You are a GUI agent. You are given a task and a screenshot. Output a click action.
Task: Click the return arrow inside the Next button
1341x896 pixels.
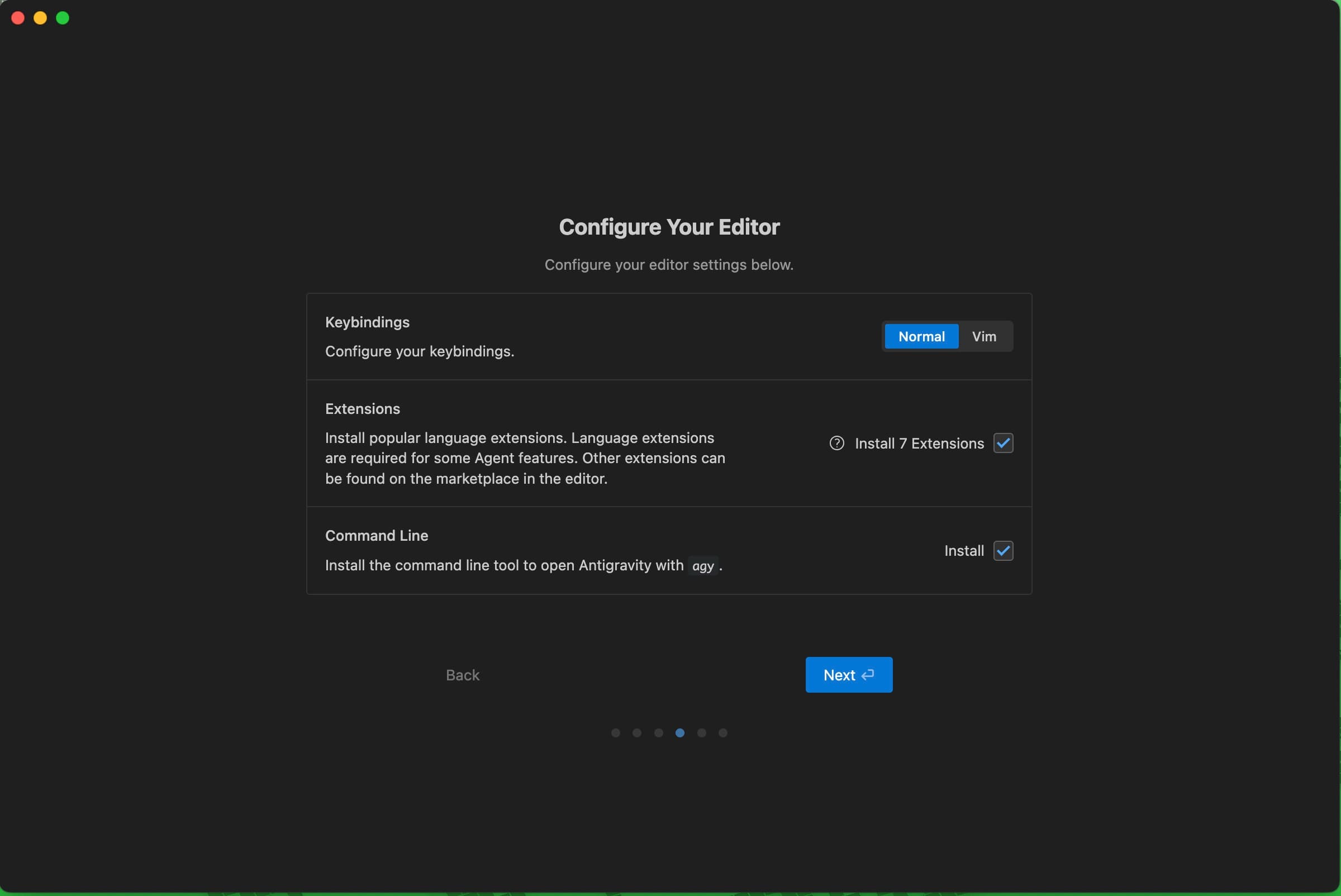pyautogui.click(x=868, y=675)
